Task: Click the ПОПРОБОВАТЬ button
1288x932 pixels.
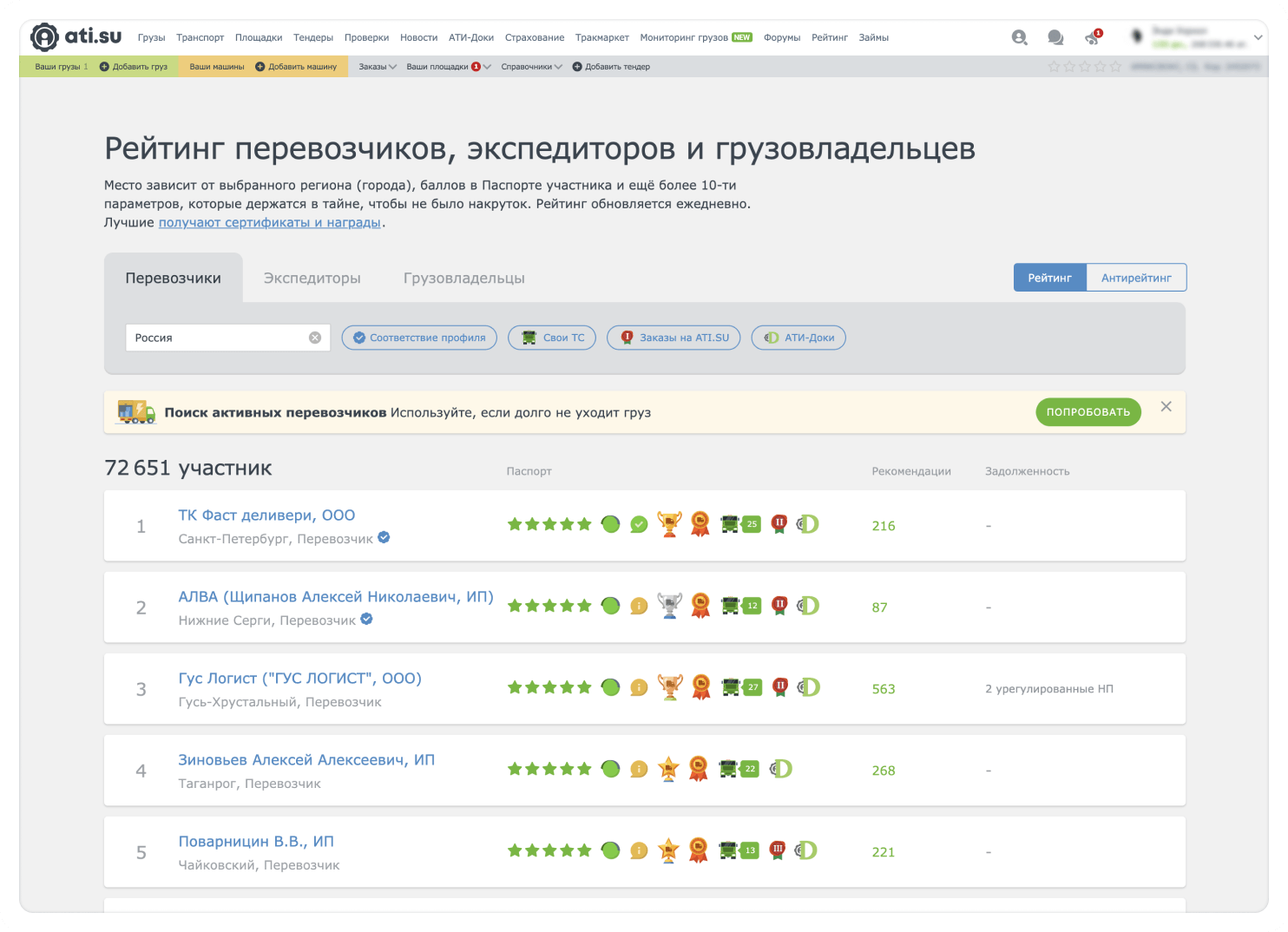Action: (x=1088, y=412)
